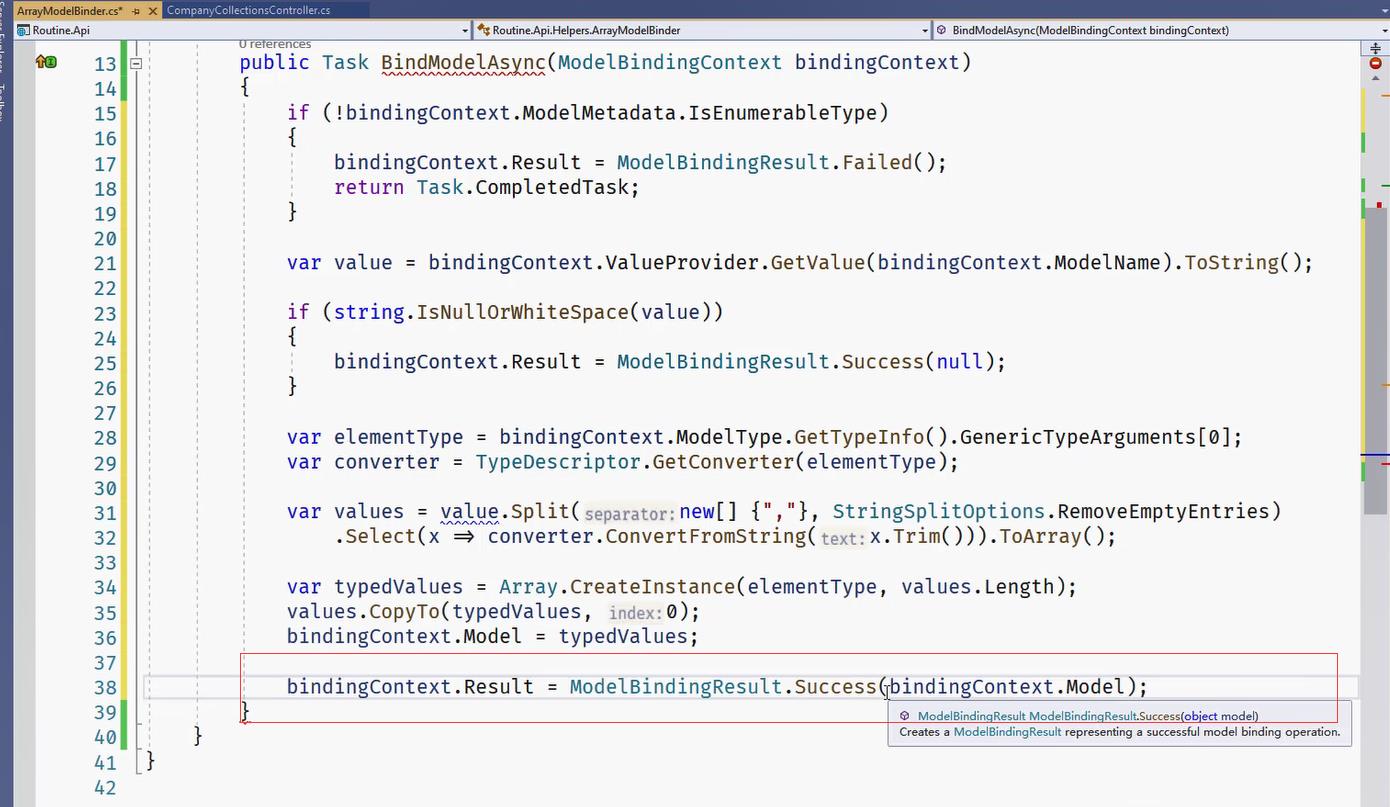Collapse the BindModelAsync method on line 13
The image size is (1390, 807).
(x=136, y=63)
